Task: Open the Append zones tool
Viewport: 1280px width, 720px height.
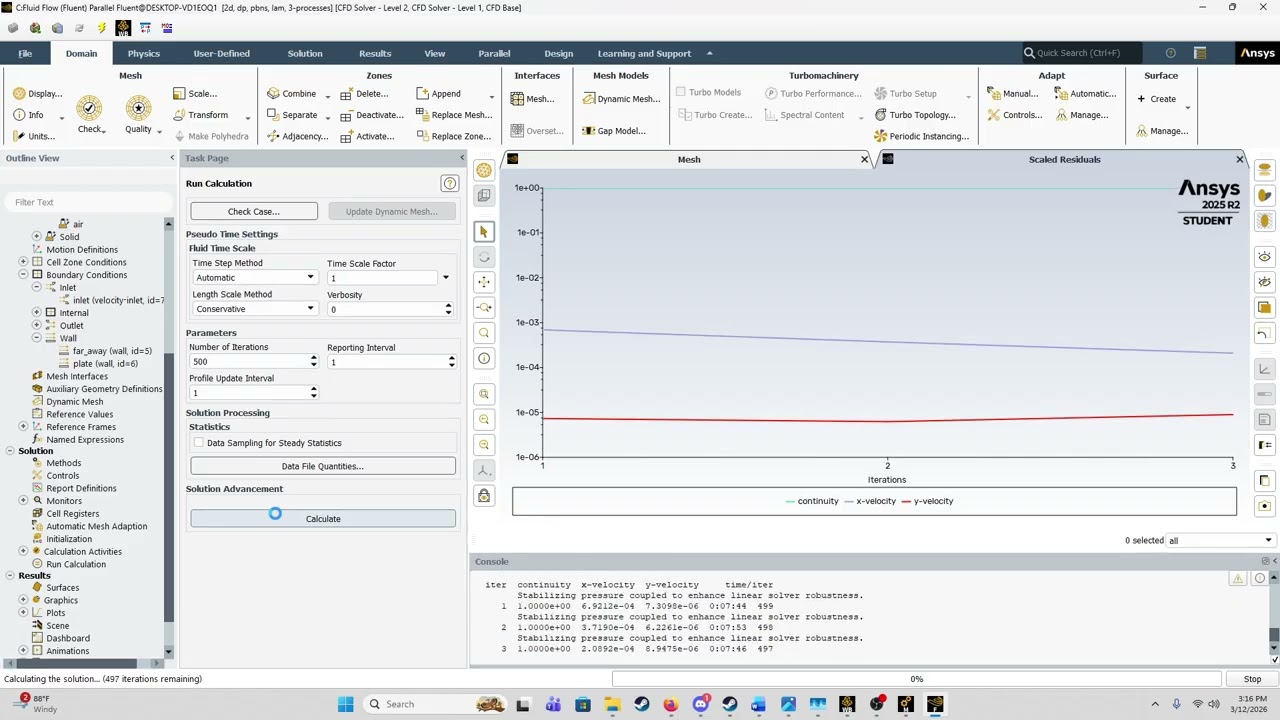Action: (x=438, y=93)
